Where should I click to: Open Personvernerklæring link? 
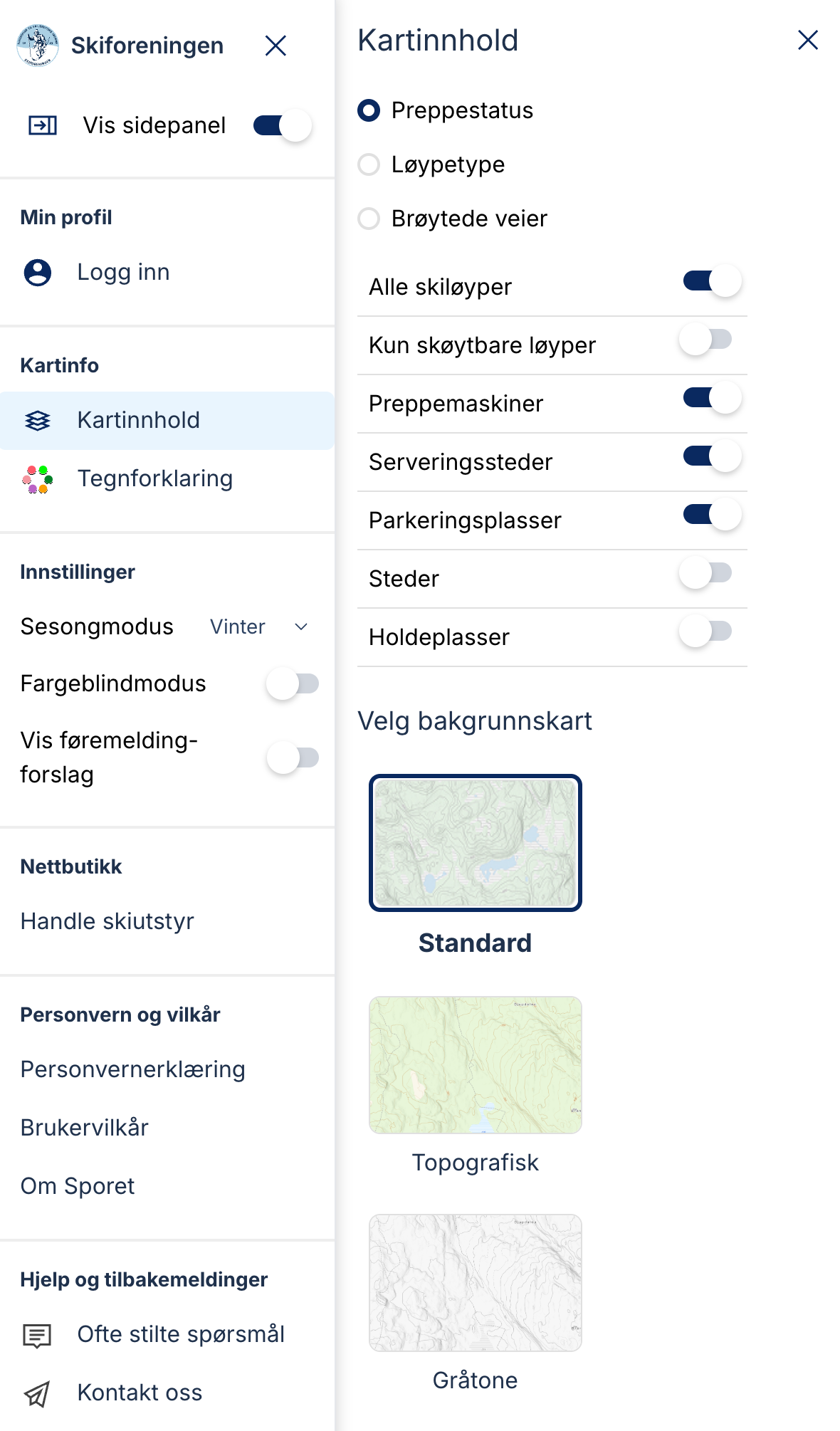pos(132,1069)
